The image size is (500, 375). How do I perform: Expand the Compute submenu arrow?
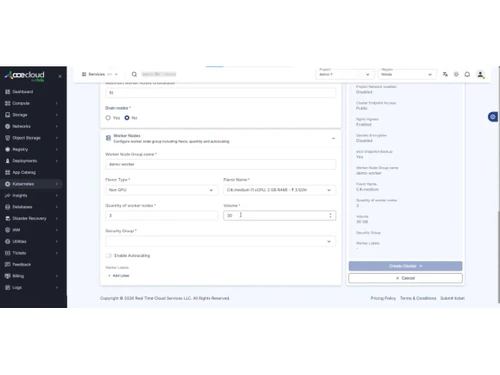click(57, 103)
